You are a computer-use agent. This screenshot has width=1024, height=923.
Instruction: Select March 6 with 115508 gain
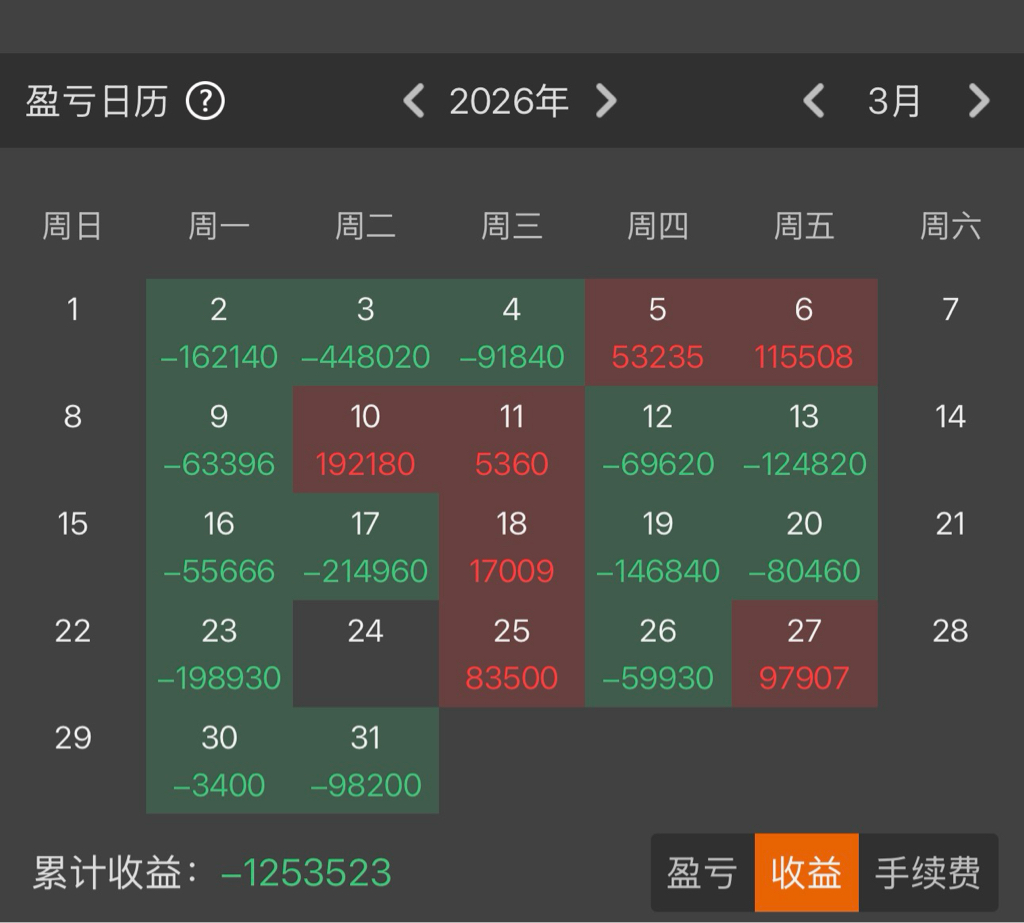(x=804, y=332)
